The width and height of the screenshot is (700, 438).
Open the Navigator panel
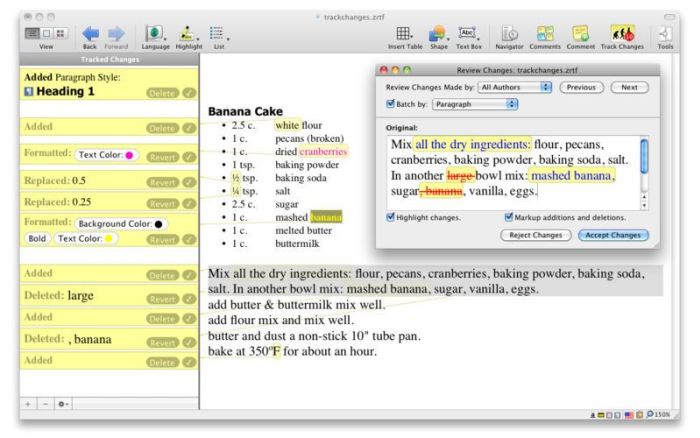click(x=509, y=33)
